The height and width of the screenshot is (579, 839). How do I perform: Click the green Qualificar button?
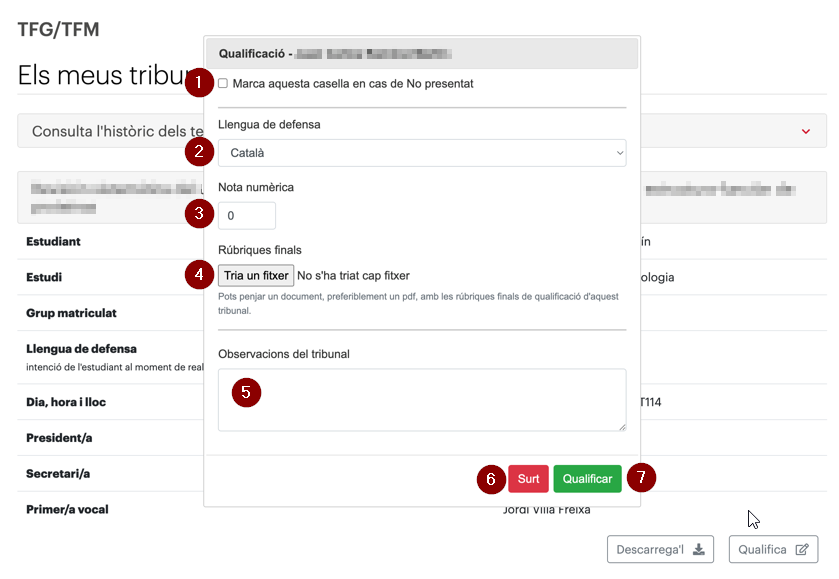(587, 479)
